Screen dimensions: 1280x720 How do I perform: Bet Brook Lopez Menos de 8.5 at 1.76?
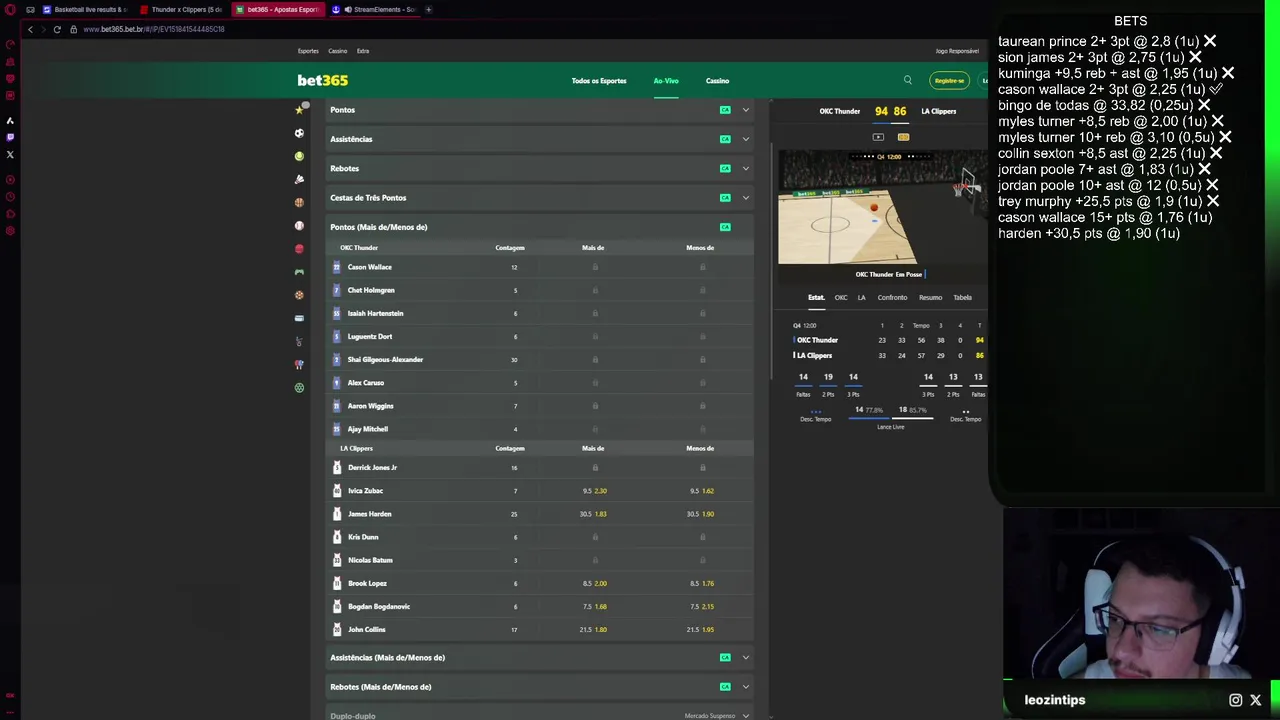(701, 583)
